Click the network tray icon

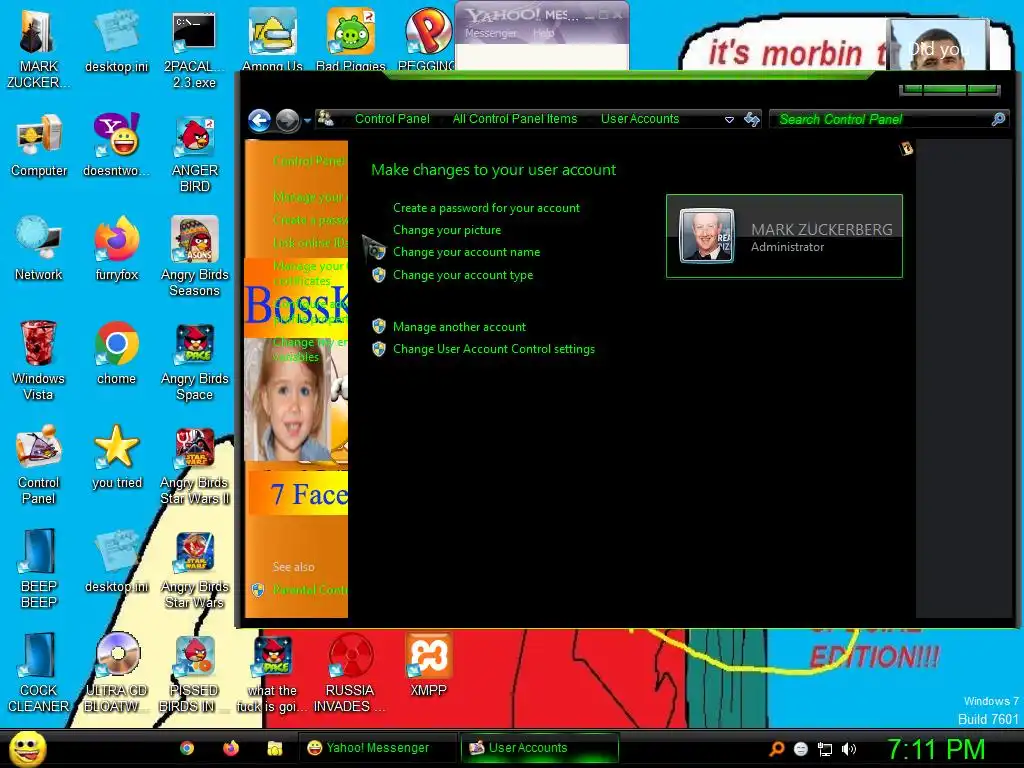[x=825, y=749]
